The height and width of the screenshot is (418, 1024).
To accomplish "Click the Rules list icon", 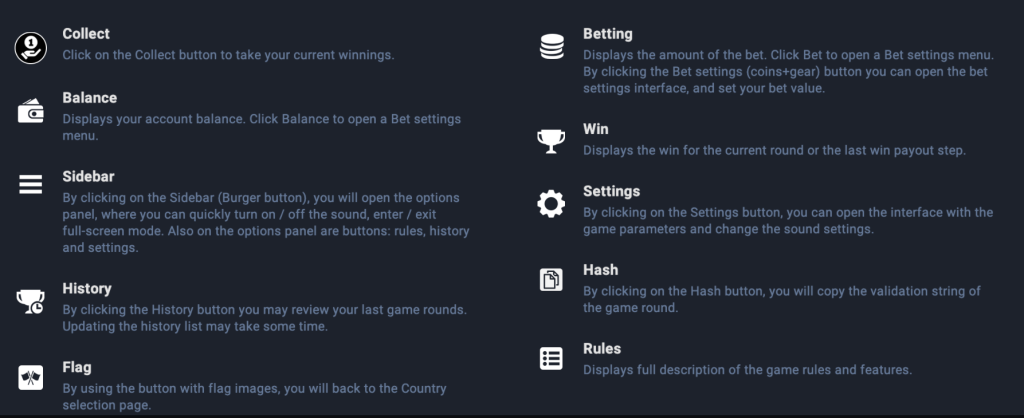I will click(551, 358).
